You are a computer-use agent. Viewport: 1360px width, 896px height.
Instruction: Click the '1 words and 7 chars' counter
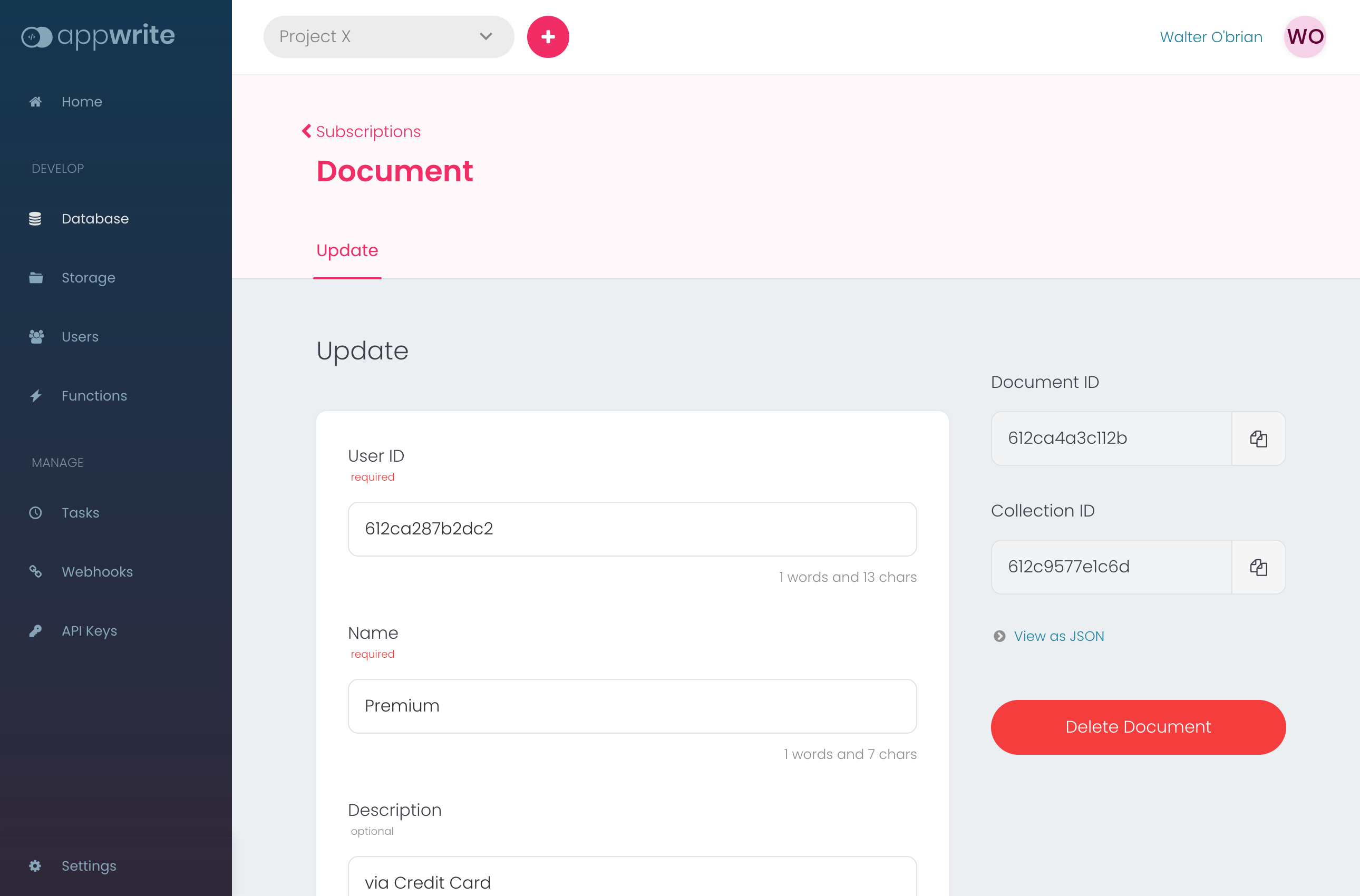pos(850,754)
